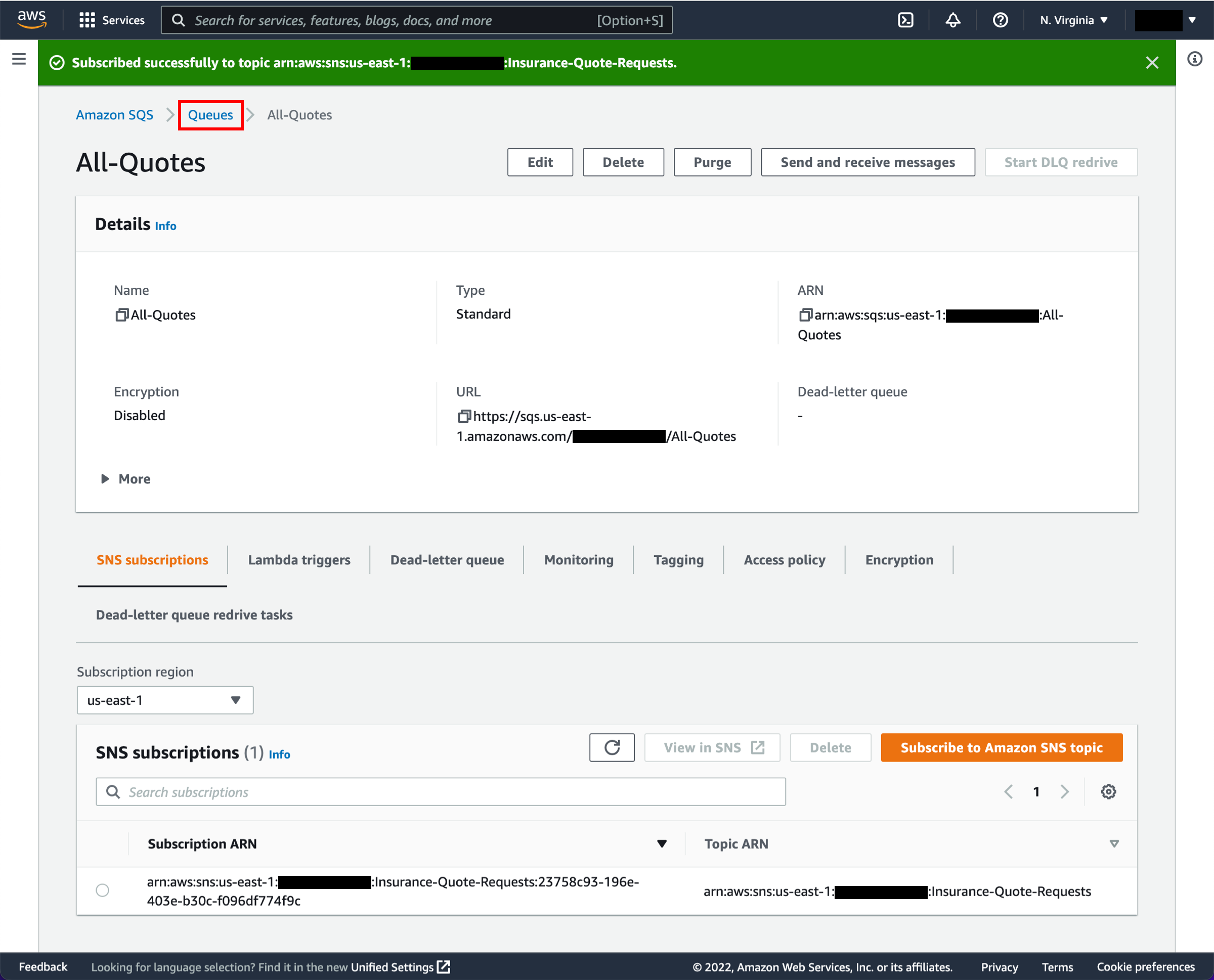This screenshot has width=1214, height=980.
Task: Click the copy URL icon for SQS endpoint
Action: pos(463,417)
